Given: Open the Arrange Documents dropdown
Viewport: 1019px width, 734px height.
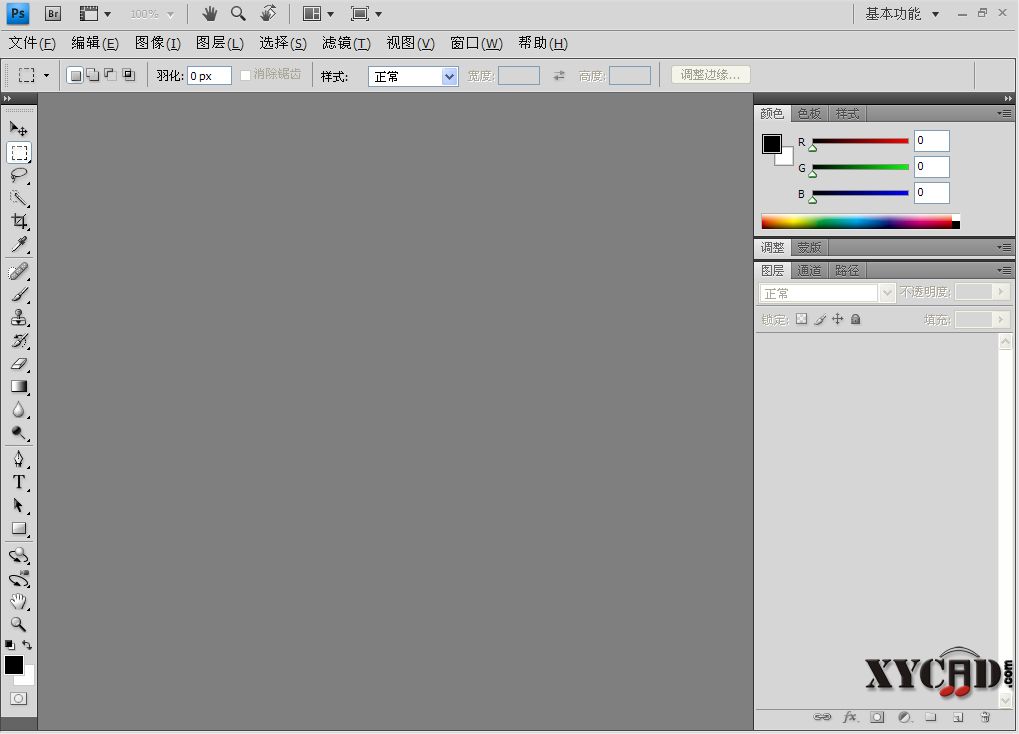Looking at the screenshot, I should tap(318, 14).
